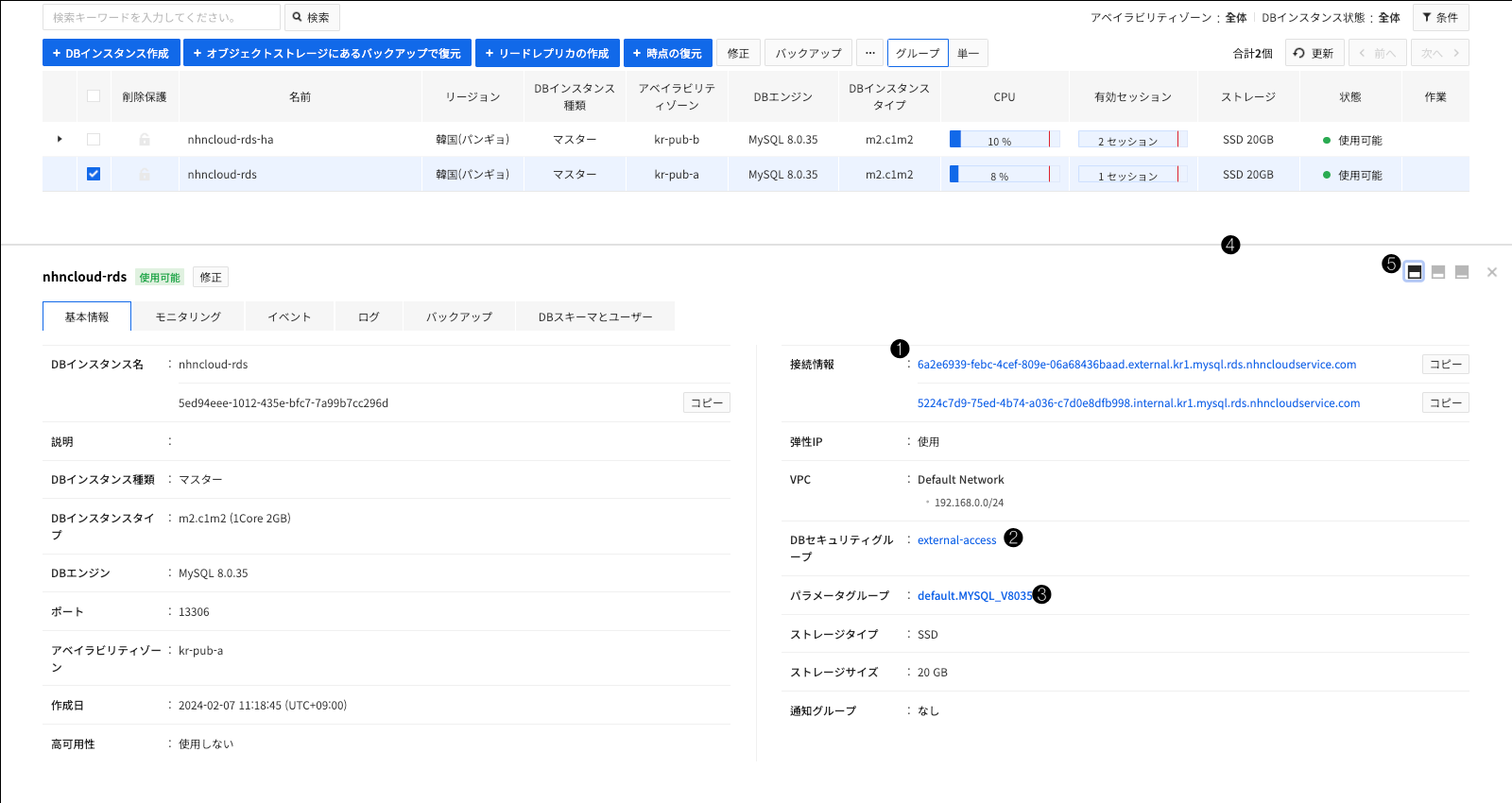Click the kr-pub-b availability zone cell
This screenshot has width=1512, height=803.
click(677, 140)
